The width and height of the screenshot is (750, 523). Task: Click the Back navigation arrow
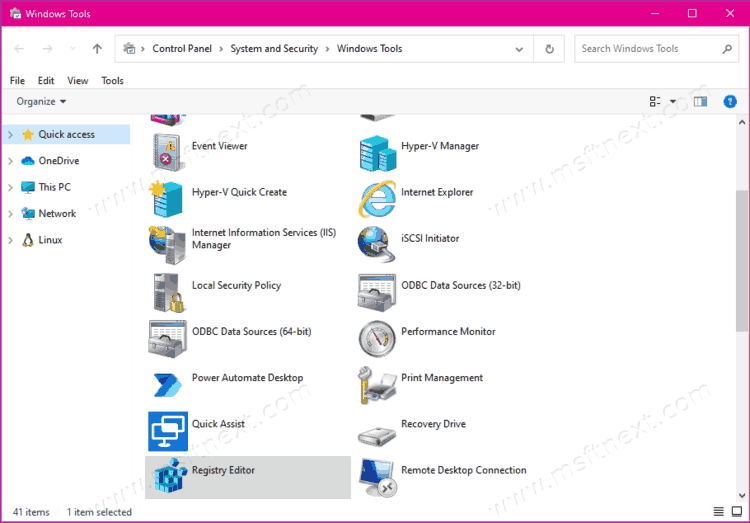(x=19, y=49)
